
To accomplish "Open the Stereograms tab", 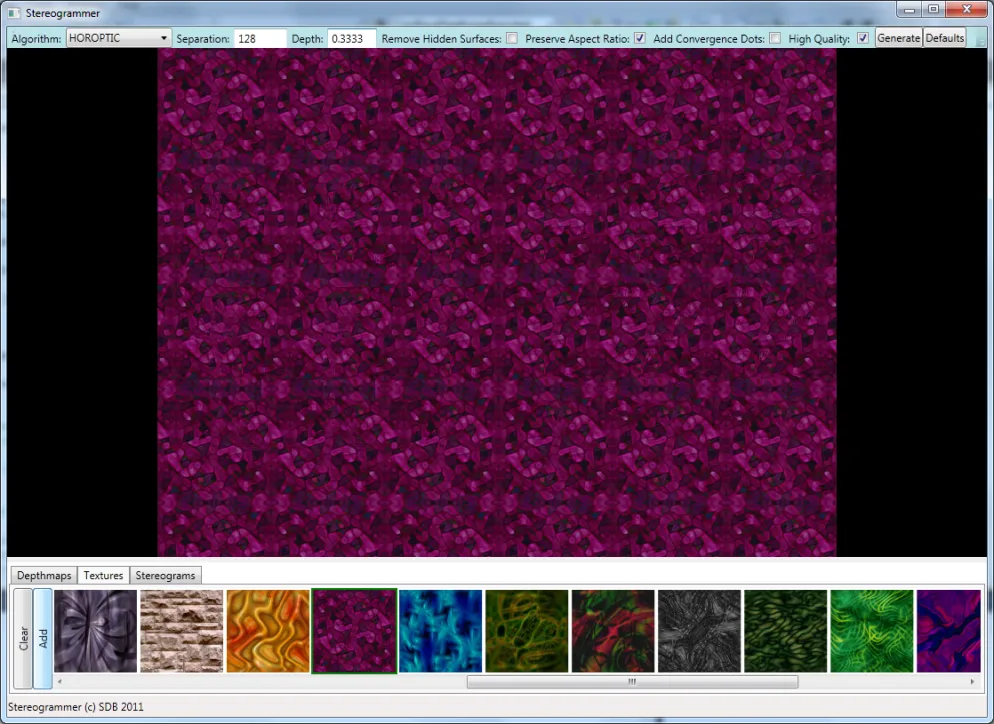I will 165,575.
